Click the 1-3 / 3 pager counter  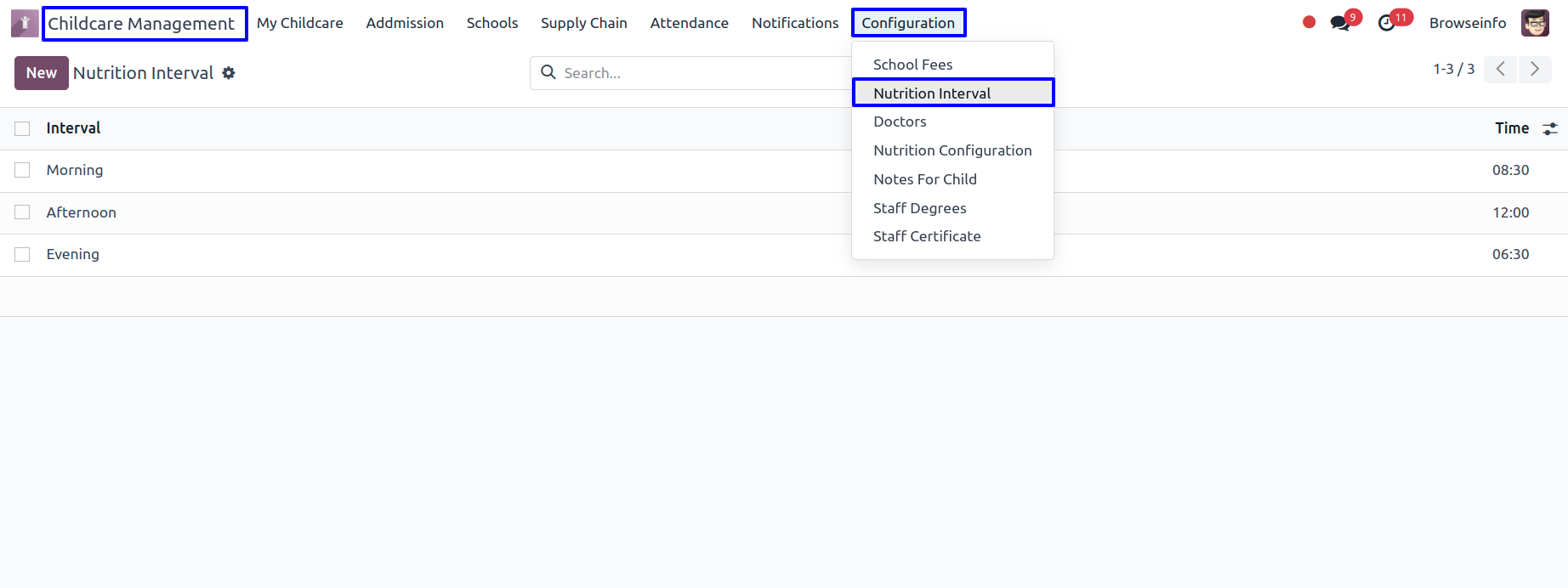coord(1454,70)
